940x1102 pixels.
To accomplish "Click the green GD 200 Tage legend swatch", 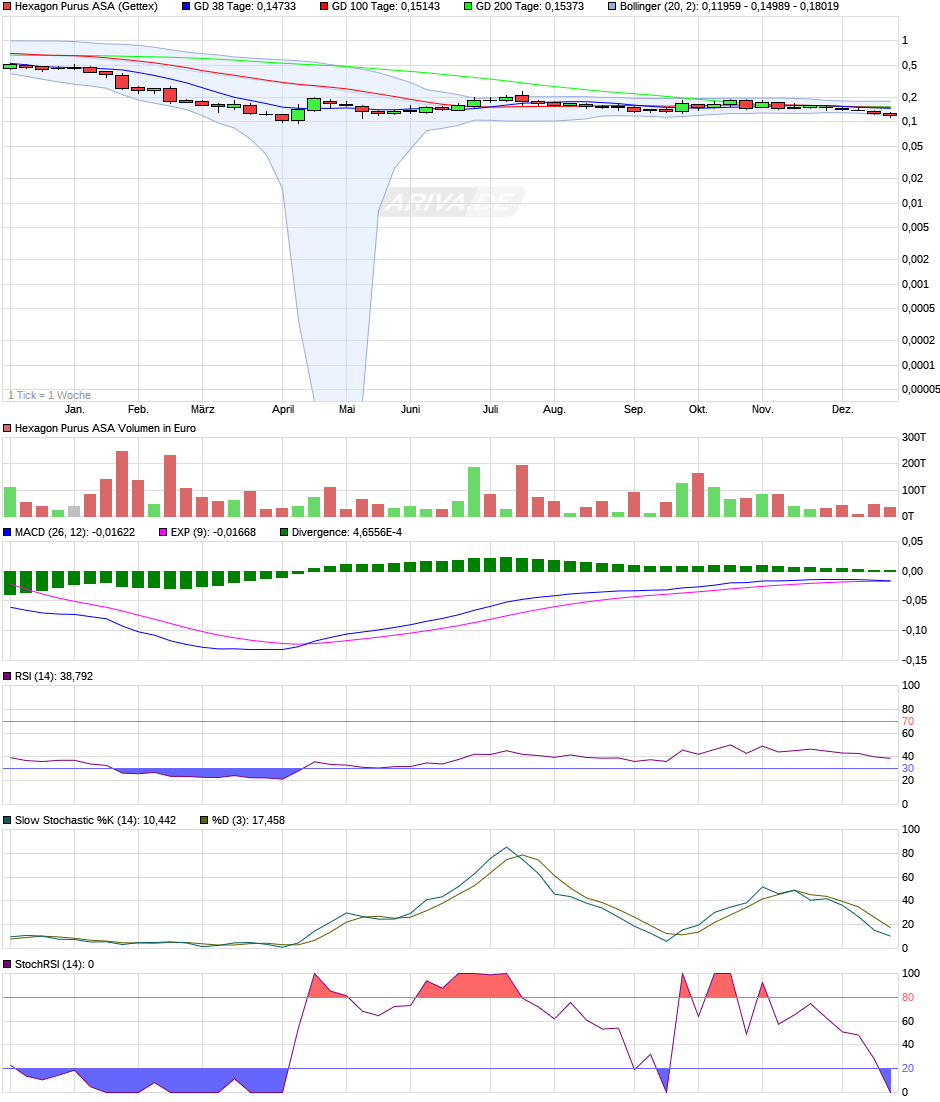I will (x=468, y=6).
